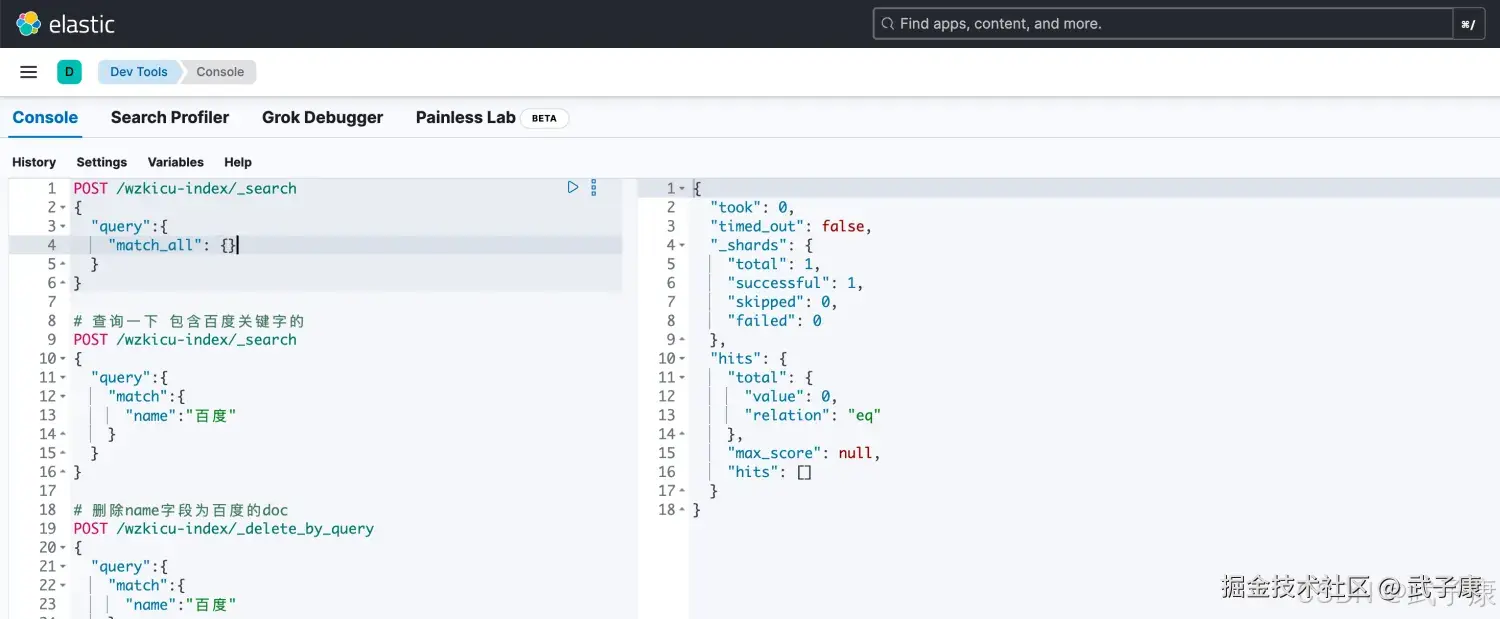Open the hamburger navigation menu
Image resolution: width=1500 pixels, height=619 pixels.
29,72
